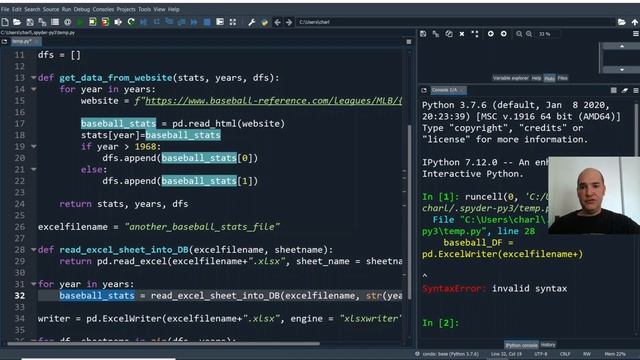This screenshot has width=640, height=360.
Task: Change to parent directory up-arrow icon
Action: coord(635,22)
